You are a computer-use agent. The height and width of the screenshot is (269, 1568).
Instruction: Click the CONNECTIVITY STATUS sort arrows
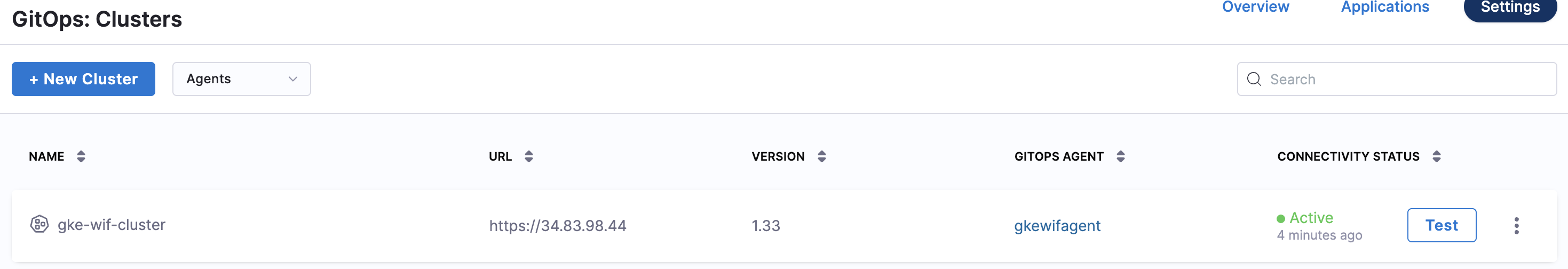point(1436,156)
